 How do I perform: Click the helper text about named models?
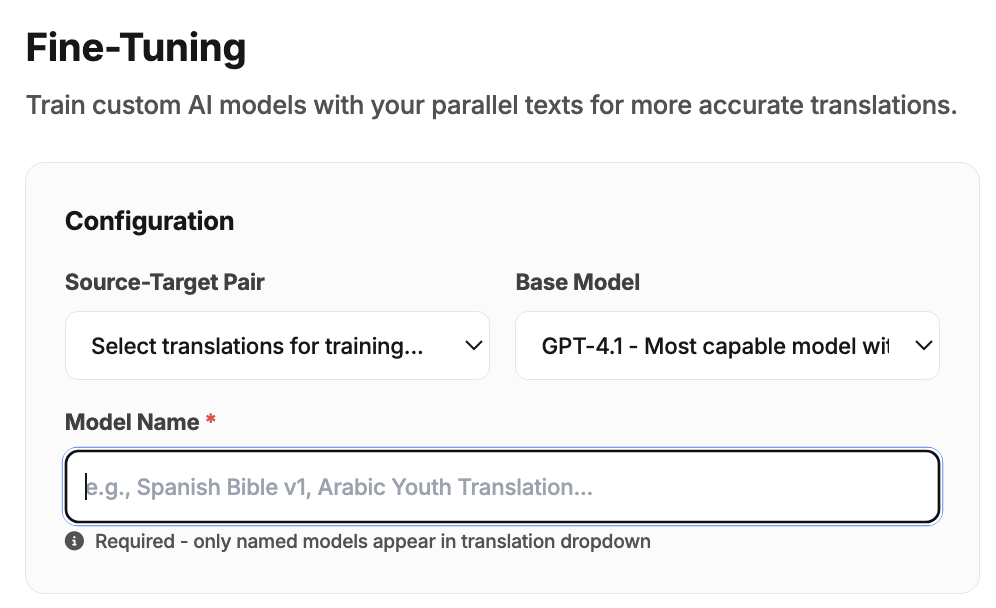coord(373,541)
